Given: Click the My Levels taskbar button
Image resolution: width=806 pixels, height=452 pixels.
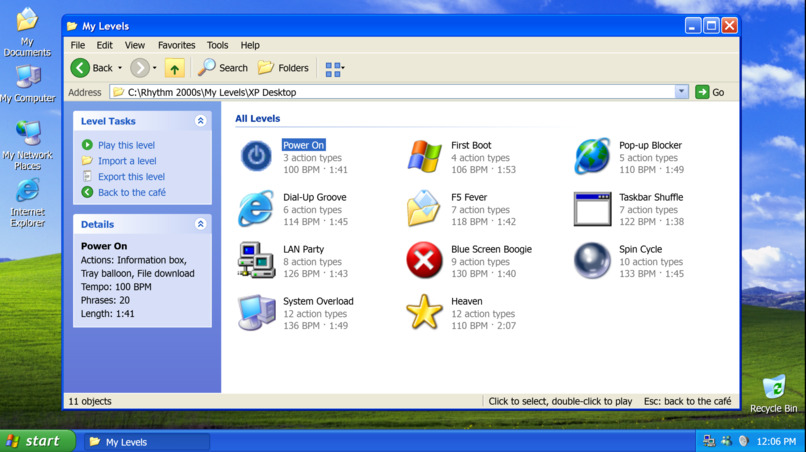Looking at the screenshot, I should [x=146, y=442].
